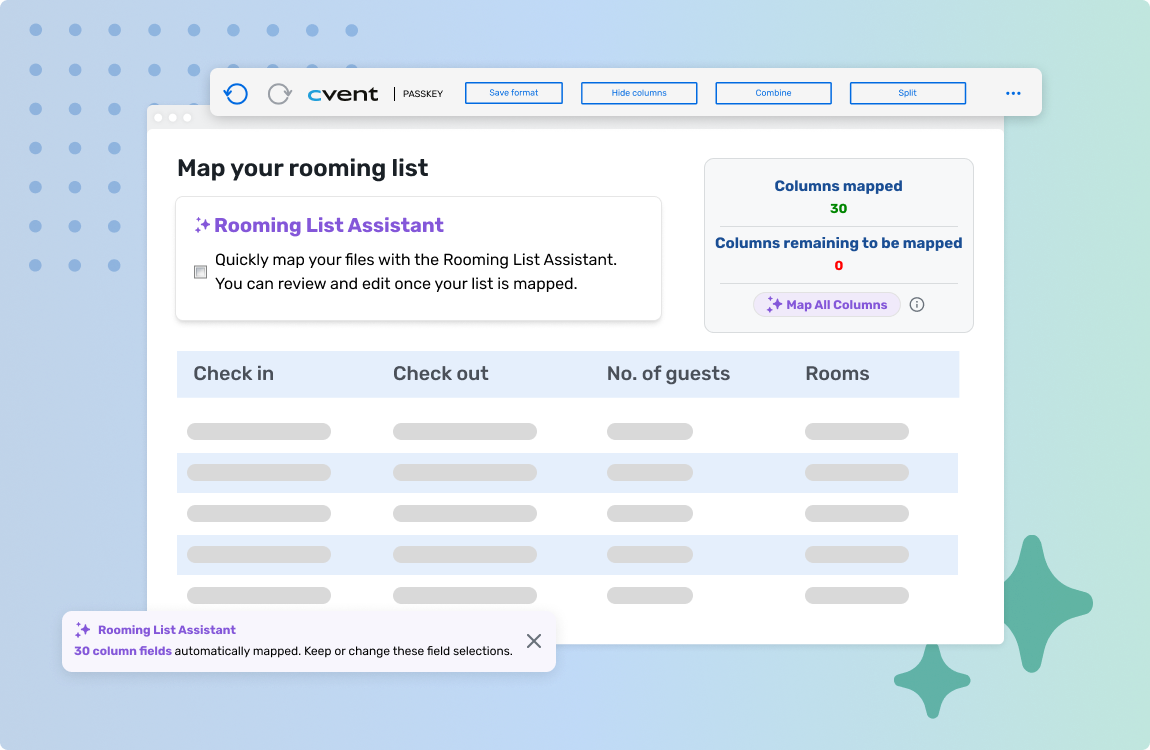This screenshot has height=750, width=1150.
Task: Click the PASSKEY label in the toolbar
Action: [422, 93]
